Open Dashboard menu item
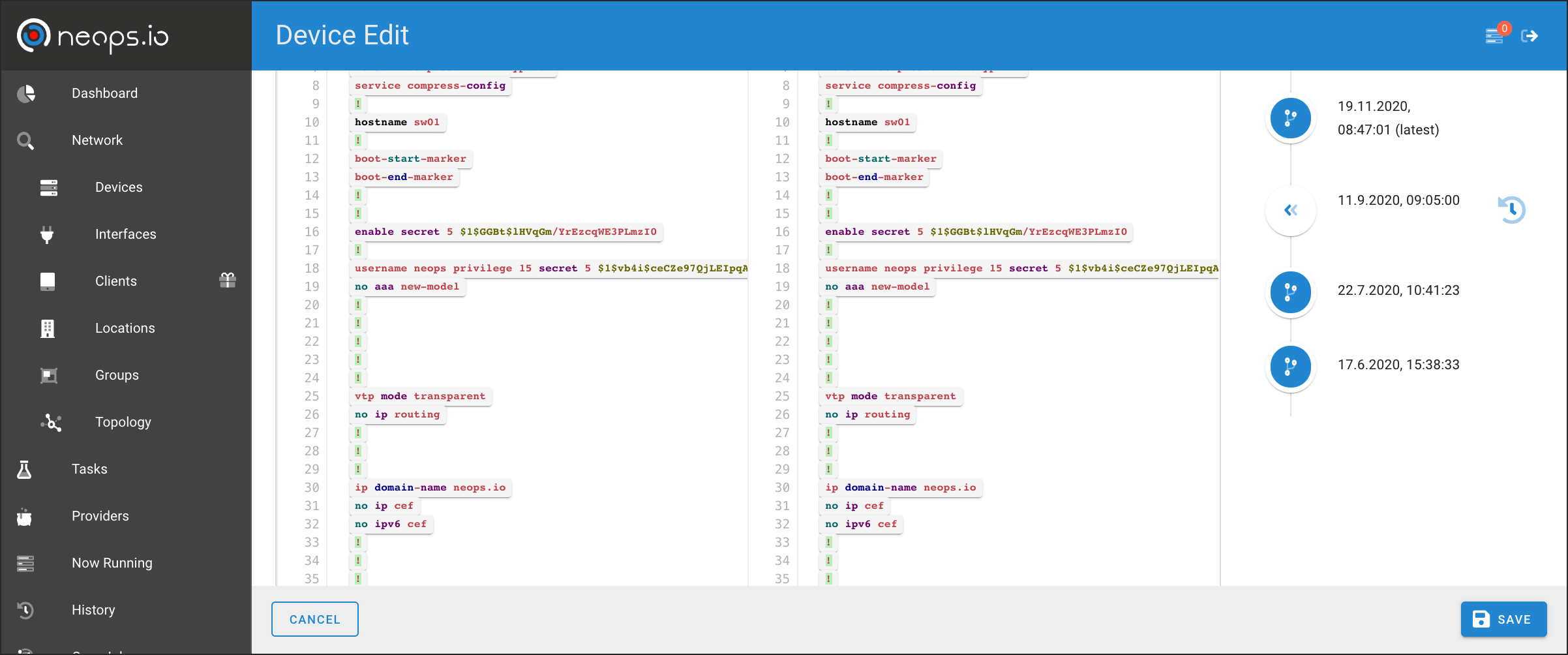 point(104,93)
